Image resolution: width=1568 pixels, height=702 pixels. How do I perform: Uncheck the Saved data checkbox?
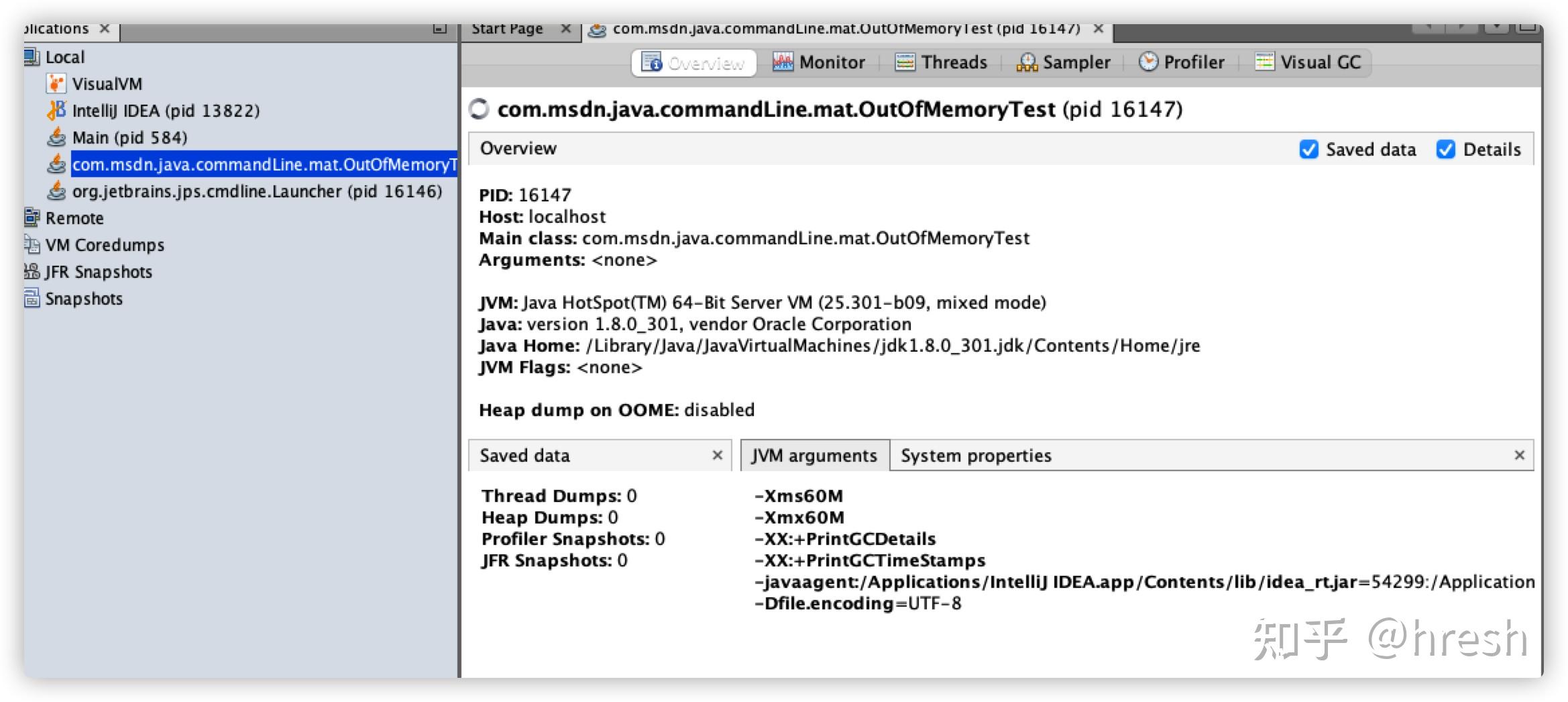pyautogui.click(x=1308, y=149)
